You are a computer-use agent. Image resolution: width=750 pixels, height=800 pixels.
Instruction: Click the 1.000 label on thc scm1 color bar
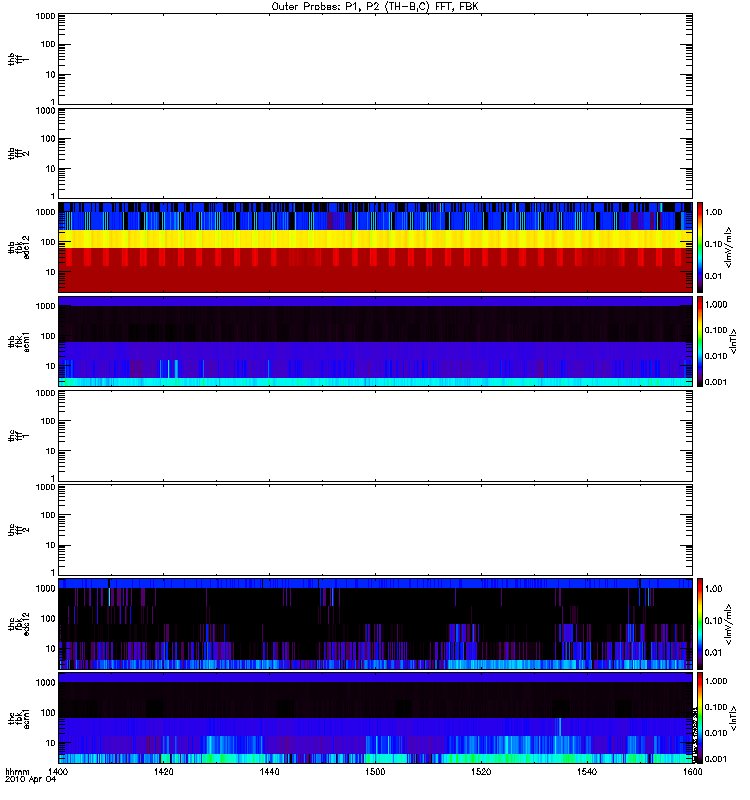(716, 682)
